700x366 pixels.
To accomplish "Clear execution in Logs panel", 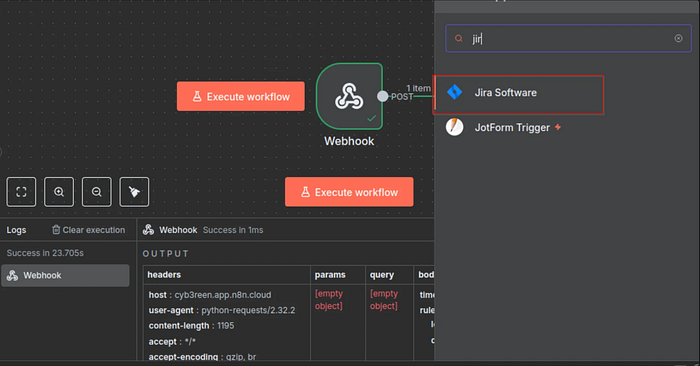I will tap(88, 230).
